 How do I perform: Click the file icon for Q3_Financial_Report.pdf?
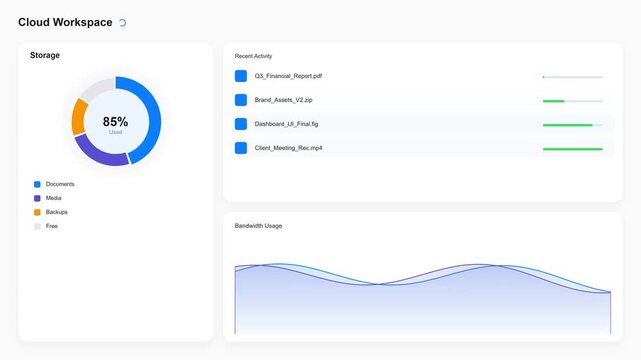pyautogui.click(x=241, y=76)
